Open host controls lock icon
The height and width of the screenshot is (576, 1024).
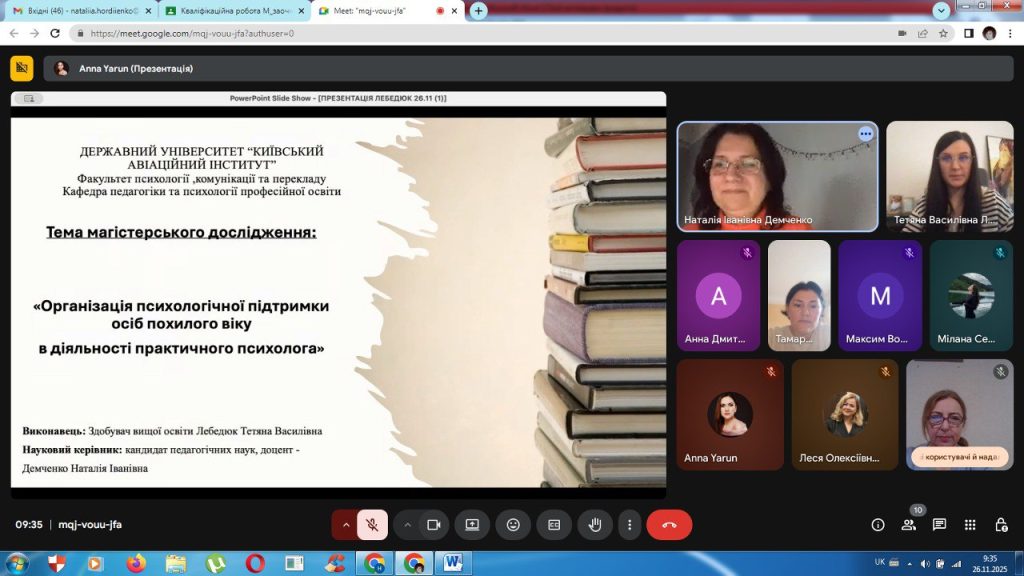point(1001,525)
